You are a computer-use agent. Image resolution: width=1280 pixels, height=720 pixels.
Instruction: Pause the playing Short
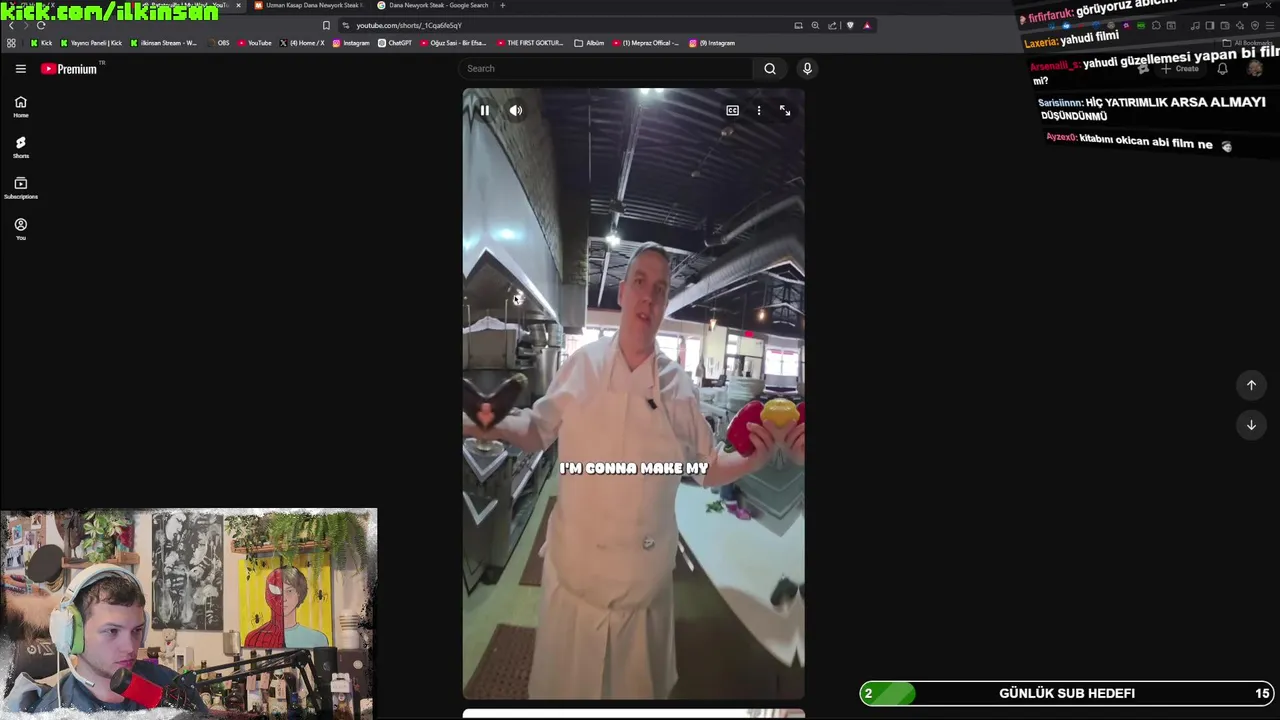click(484, 111)
